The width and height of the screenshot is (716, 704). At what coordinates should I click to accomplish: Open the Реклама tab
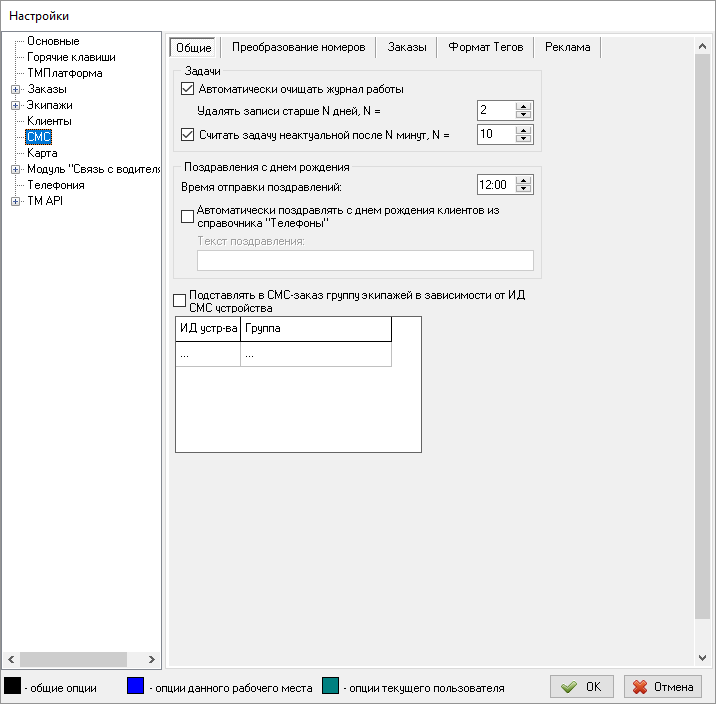567,47
